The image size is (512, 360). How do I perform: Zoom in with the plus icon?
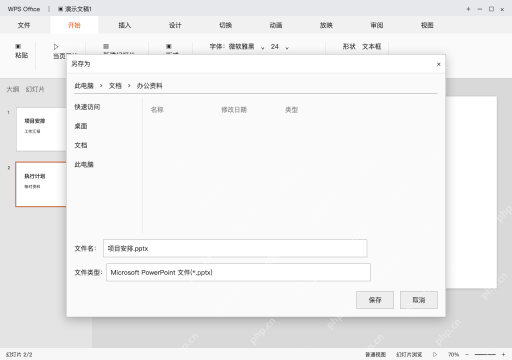click(503, 354)
